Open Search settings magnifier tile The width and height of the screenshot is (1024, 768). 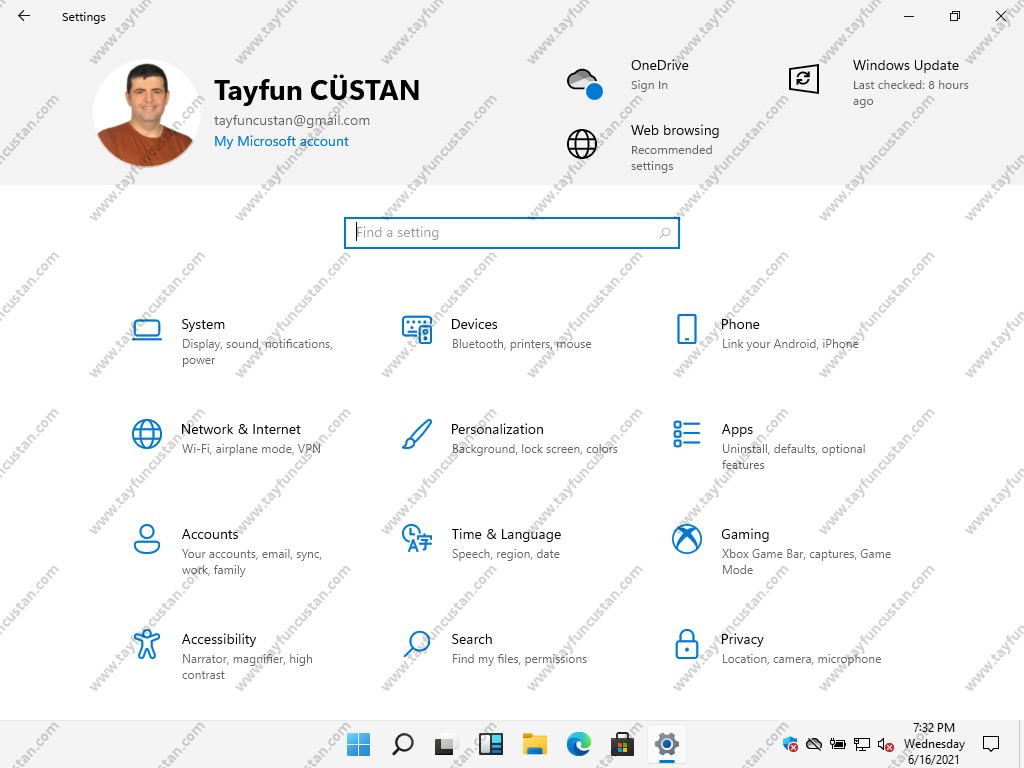point(495,648)
